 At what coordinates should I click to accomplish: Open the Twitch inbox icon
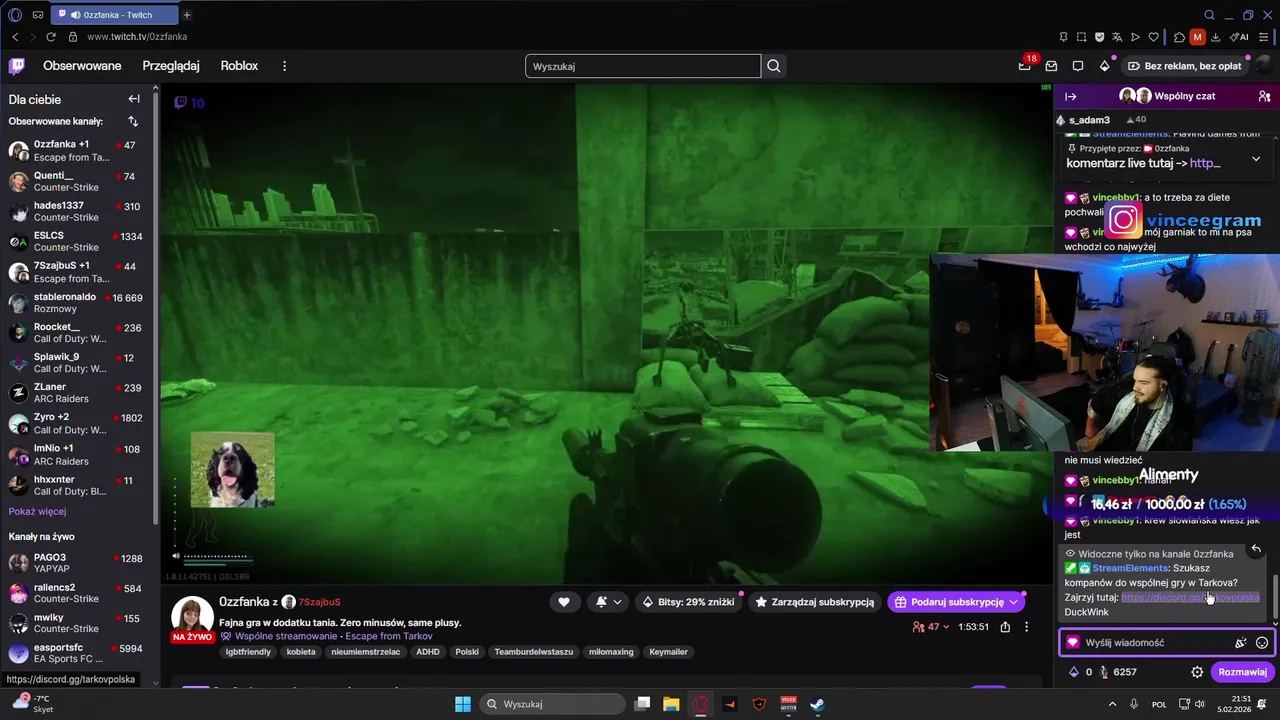[x=1051, y=66]
